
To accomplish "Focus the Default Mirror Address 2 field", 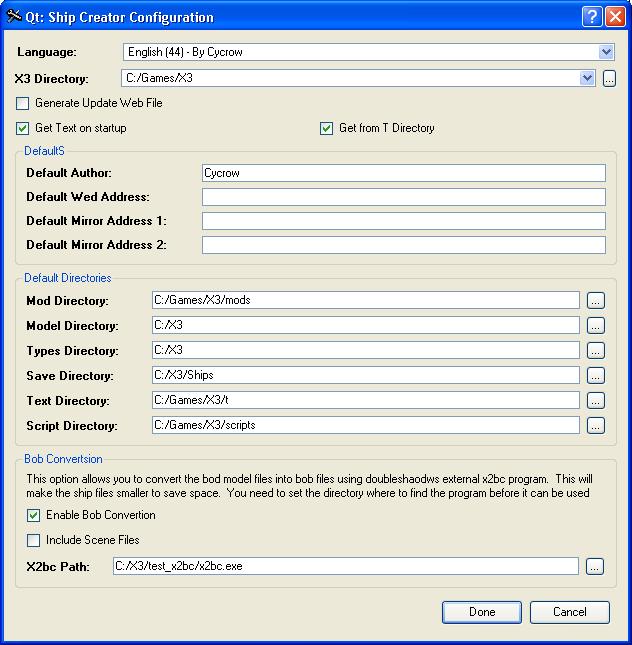I will [404, 245].
